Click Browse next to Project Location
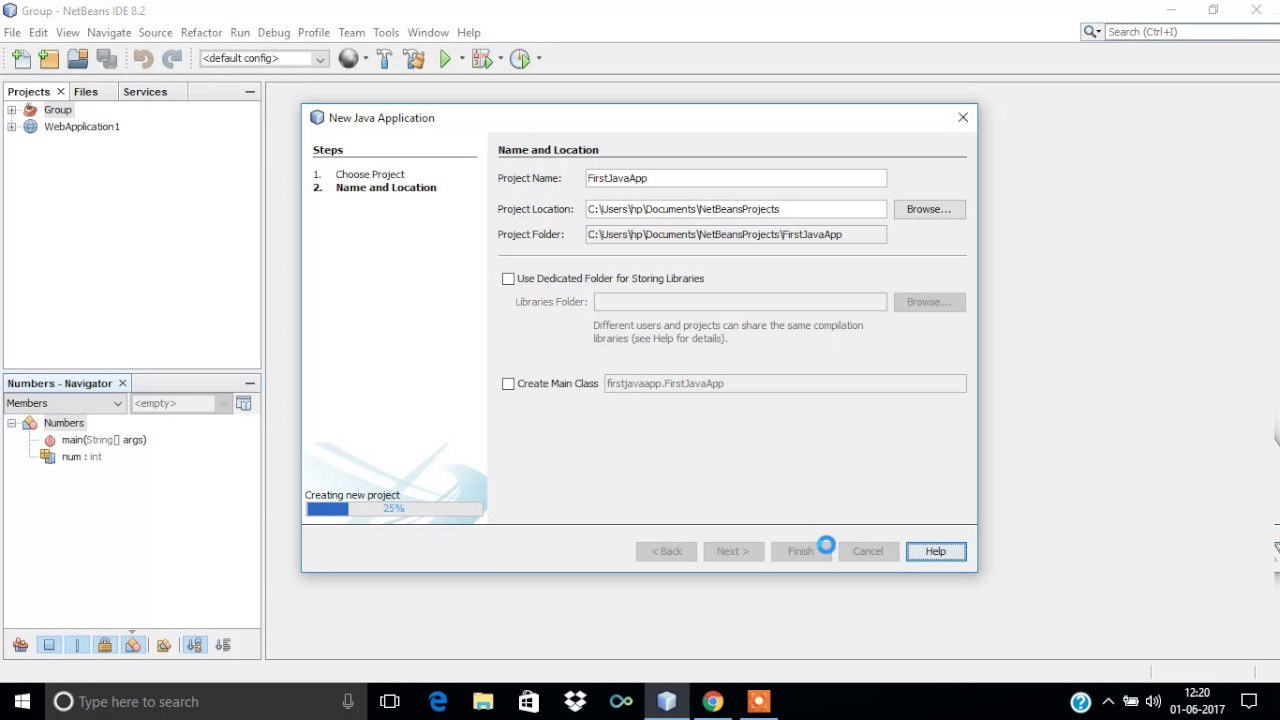This screenshot has width=1280, height=720. point(929,209)
